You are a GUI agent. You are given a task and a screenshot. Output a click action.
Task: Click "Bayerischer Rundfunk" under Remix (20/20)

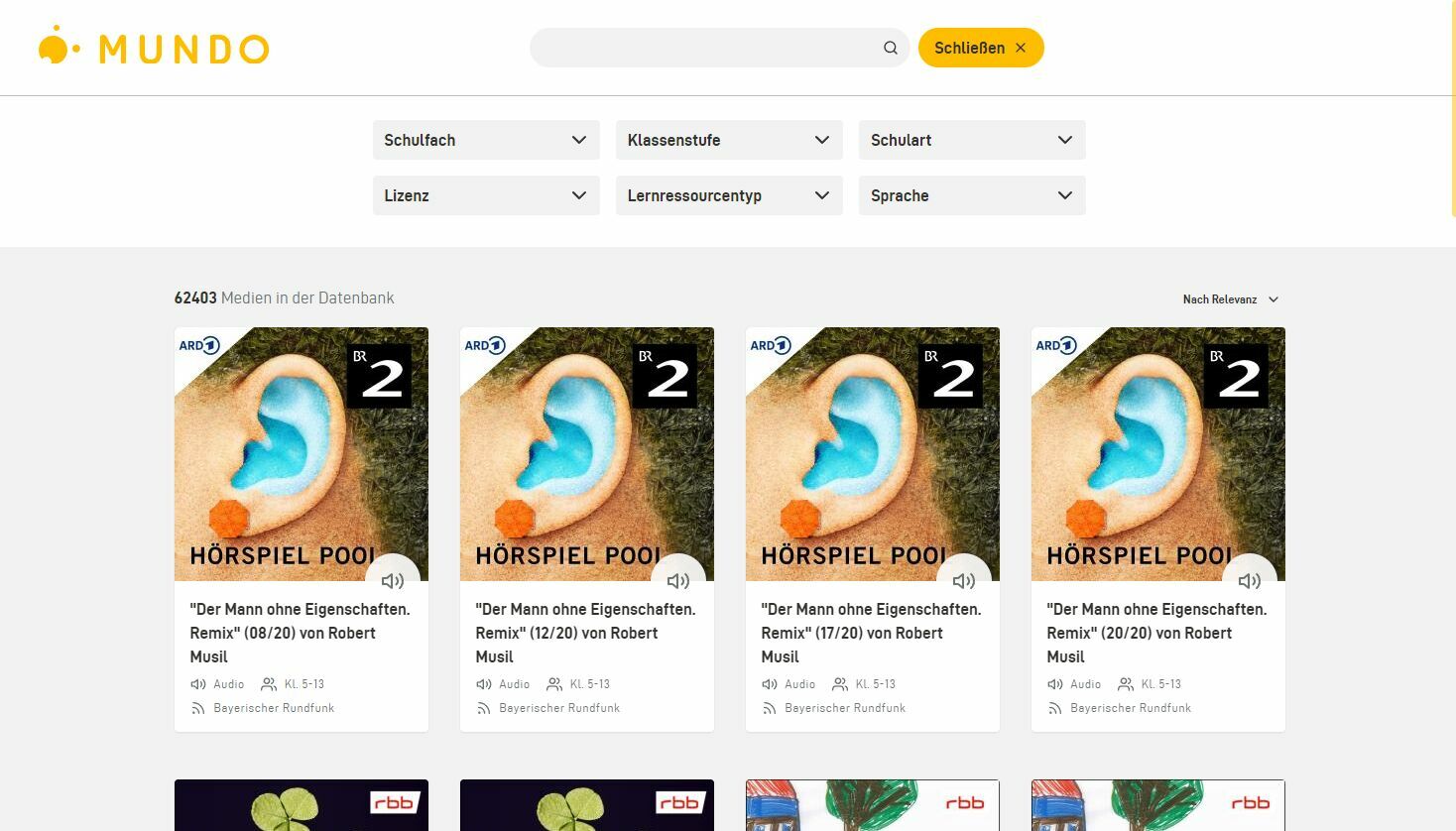(1131, 708)
